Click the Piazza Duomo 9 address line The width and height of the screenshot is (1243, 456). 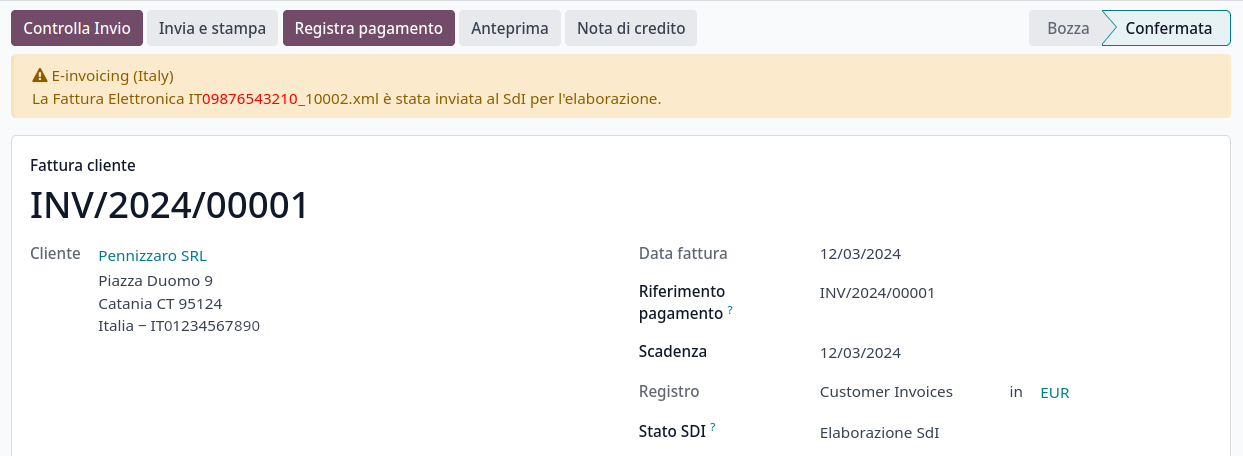155,280
